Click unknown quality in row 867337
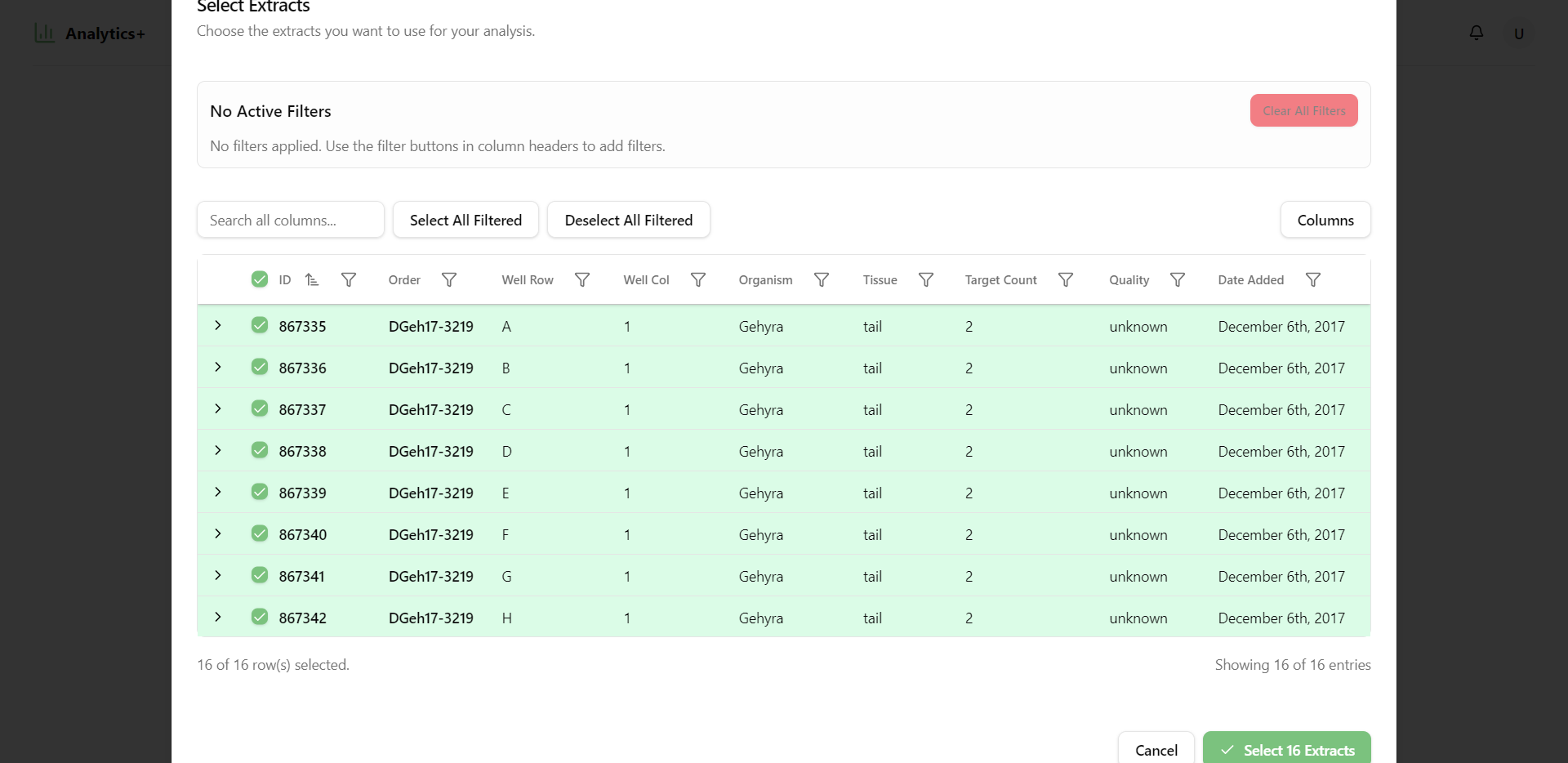 coord(1138,410)
